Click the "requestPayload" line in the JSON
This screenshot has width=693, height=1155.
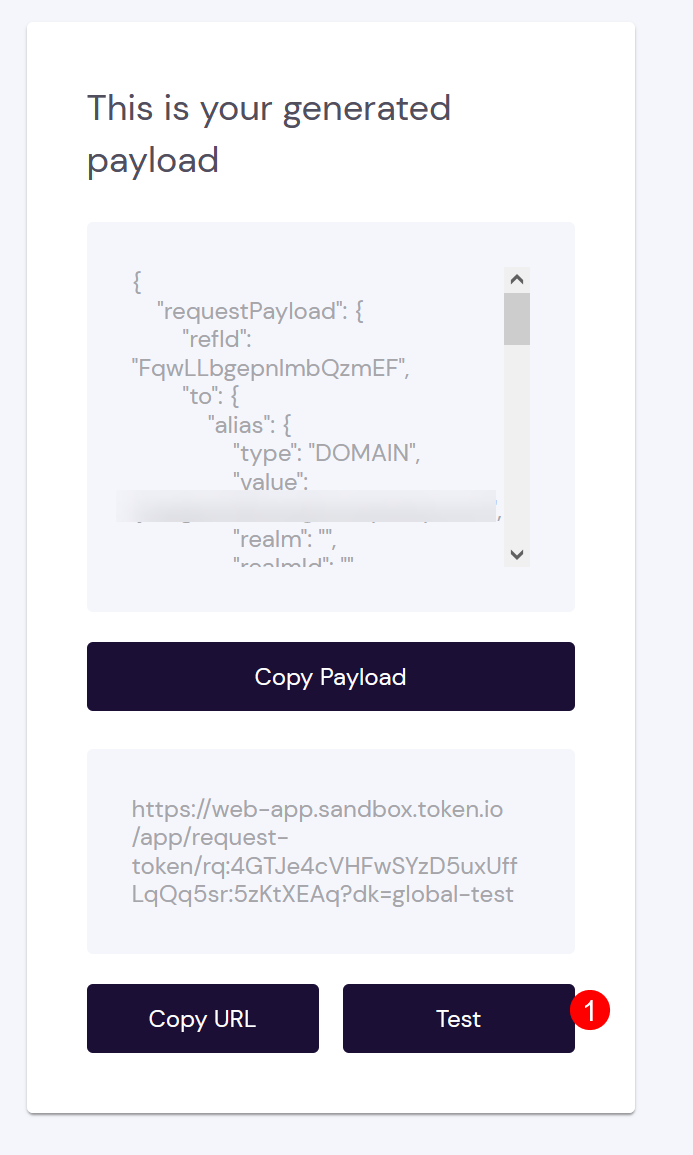point(260,311)
